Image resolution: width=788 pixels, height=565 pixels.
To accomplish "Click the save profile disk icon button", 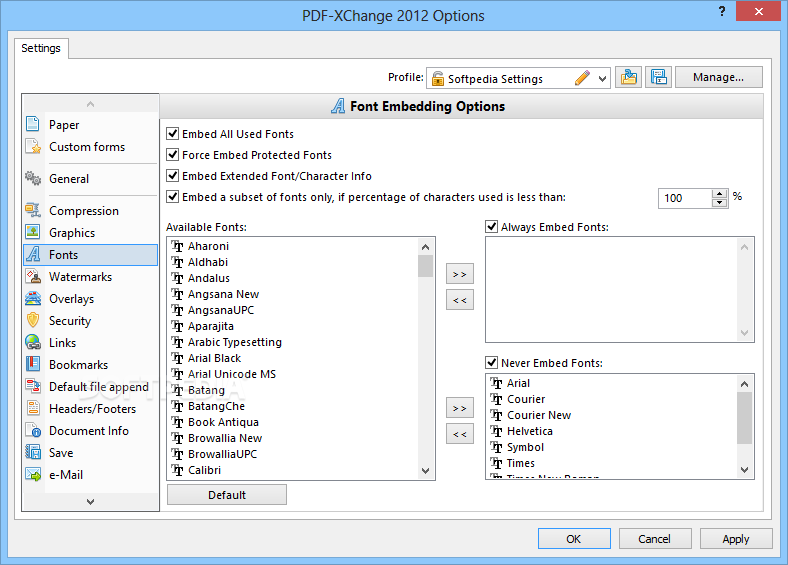I will pos(658,77).
